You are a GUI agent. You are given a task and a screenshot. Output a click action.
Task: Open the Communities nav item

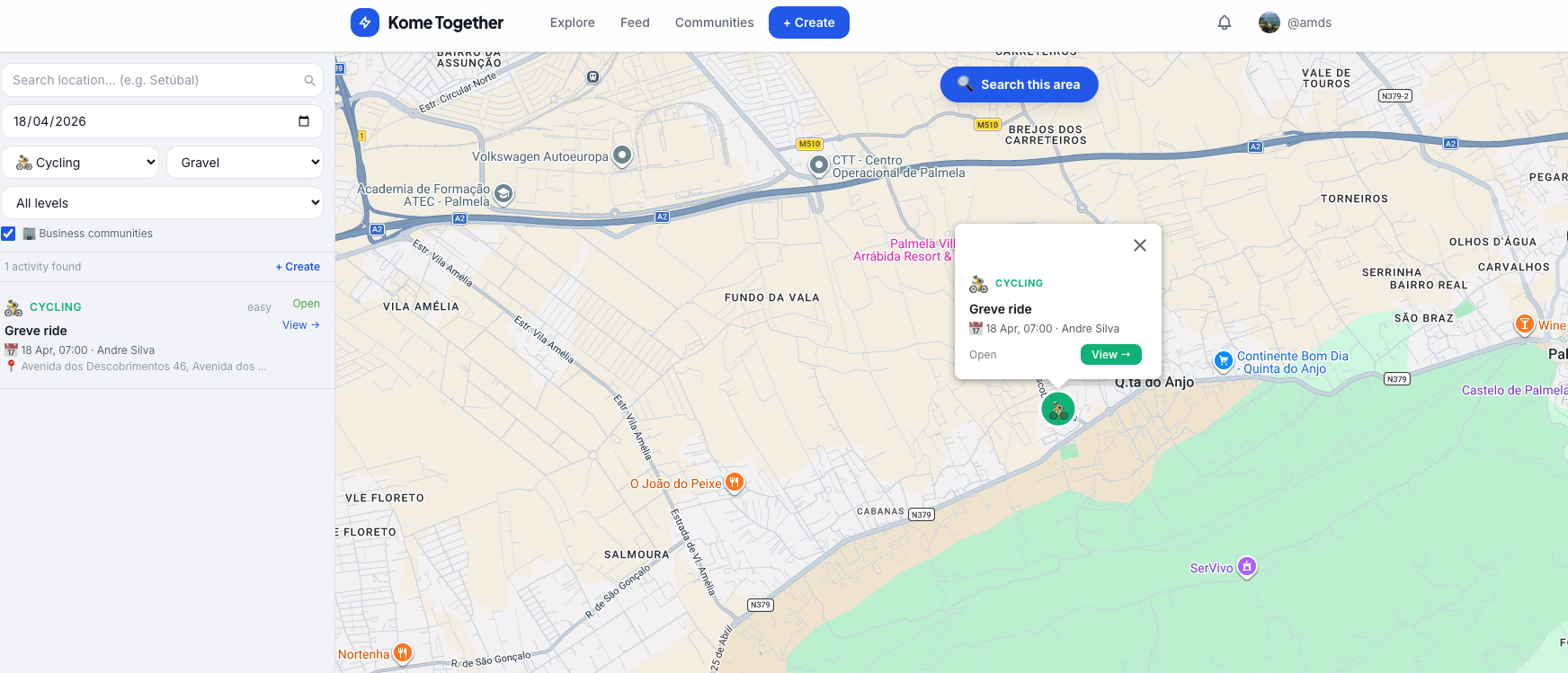(714, 22)
